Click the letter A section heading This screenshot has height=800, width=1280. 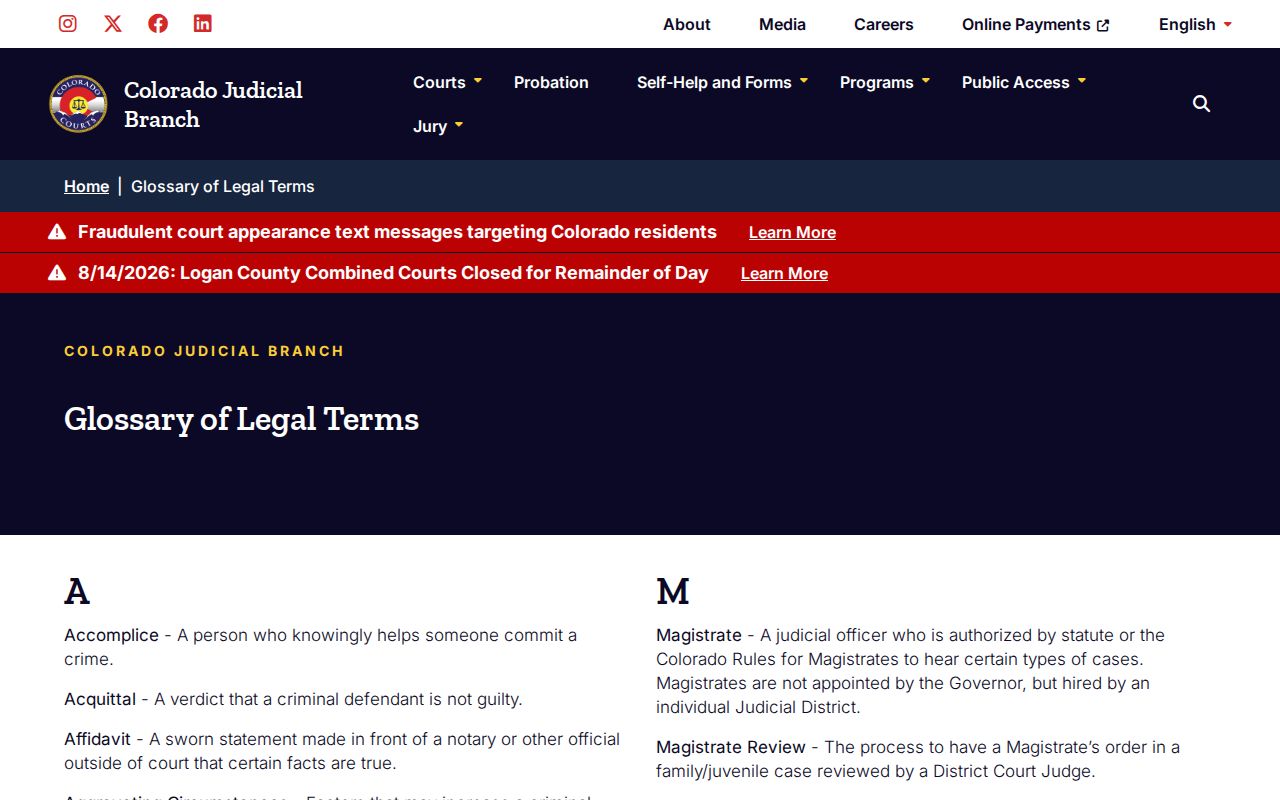(77, 592)
